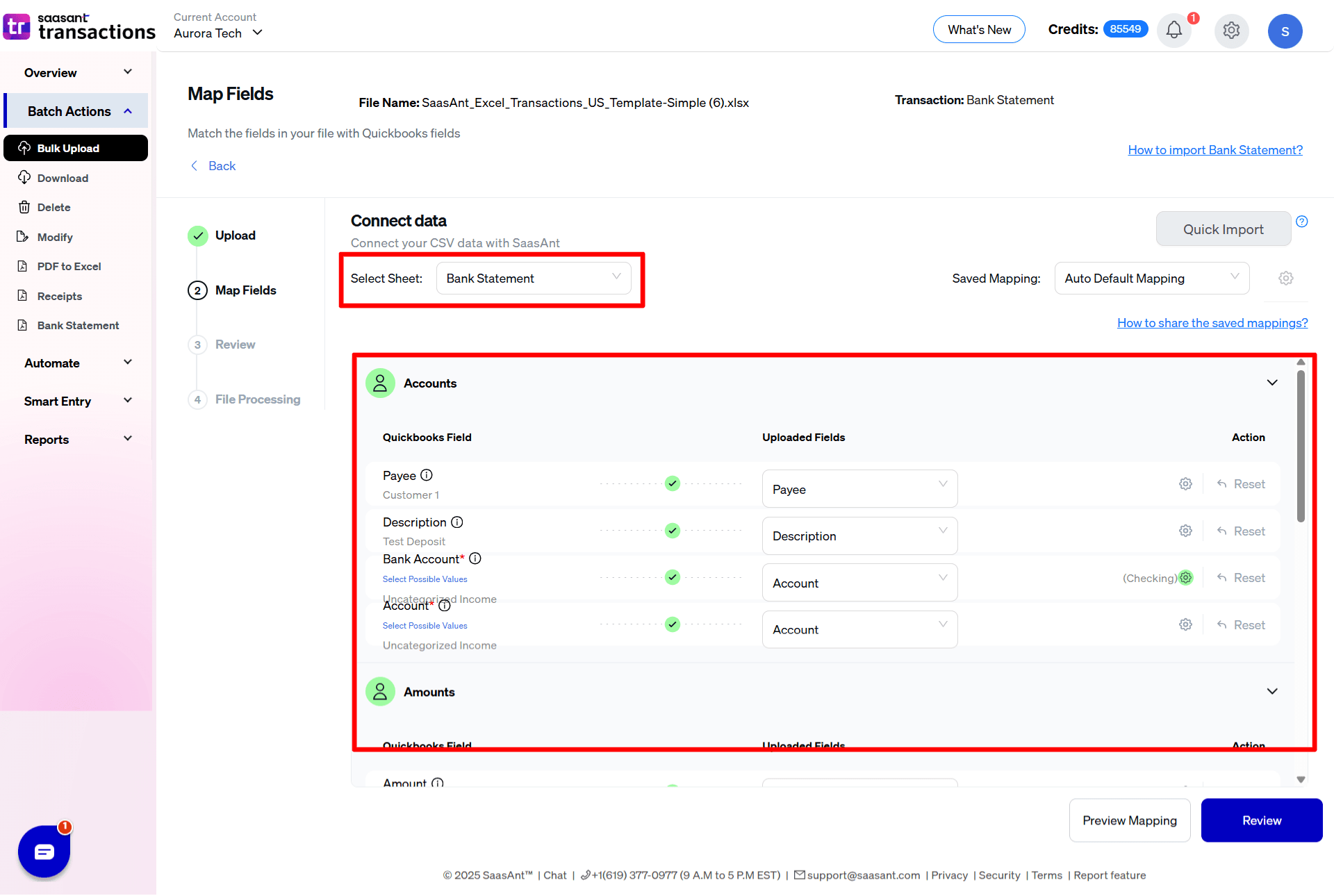Viewport: 1334px width, 896px height.
Task: Select Bulk Upload in sidebar
Action: pyautogui.click(x=76, y=148)
